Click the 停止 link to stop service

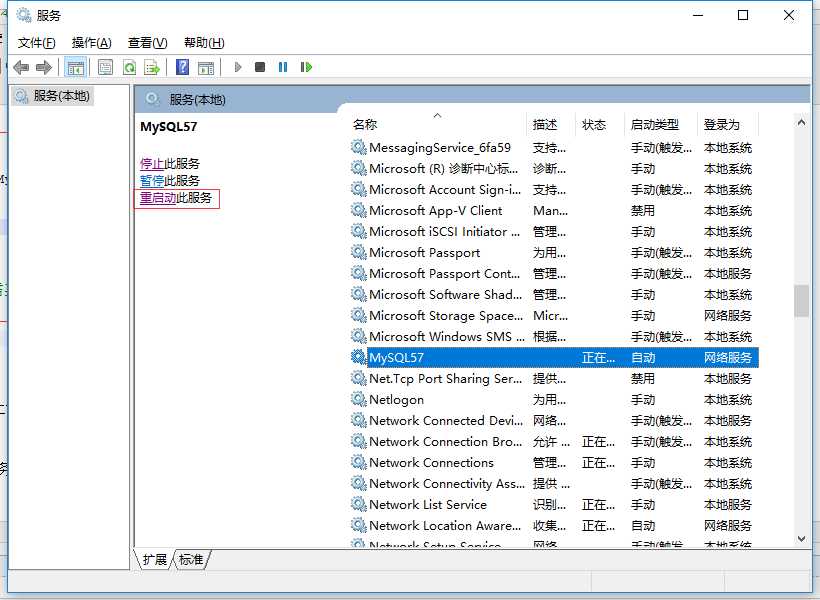pyautogui.click(x=152, y=164)
